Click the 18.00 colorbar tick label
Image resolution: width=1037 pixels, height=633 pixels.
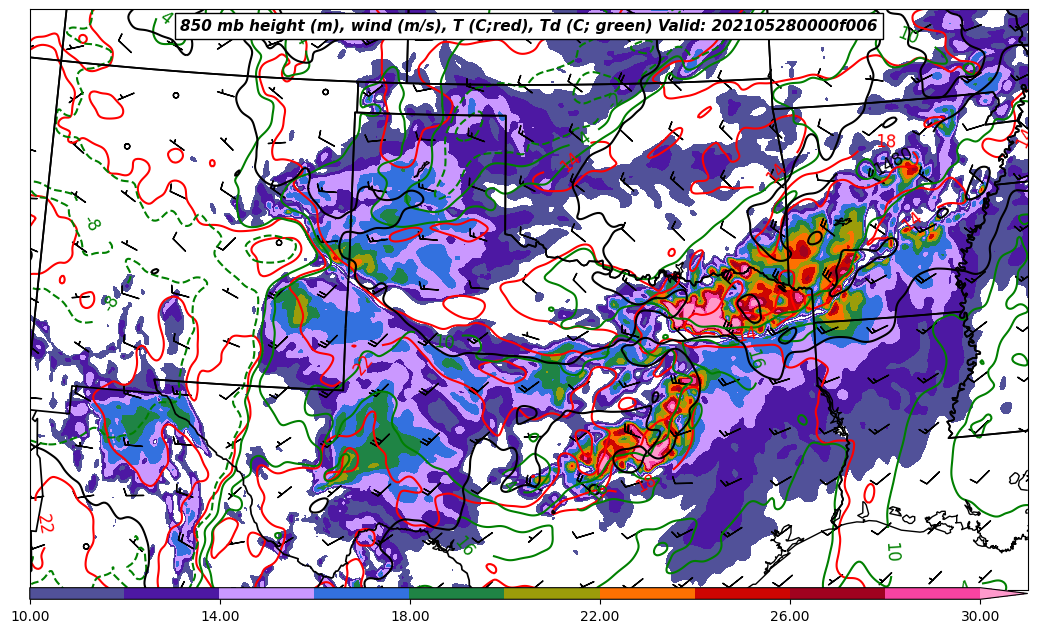[410, 616]
